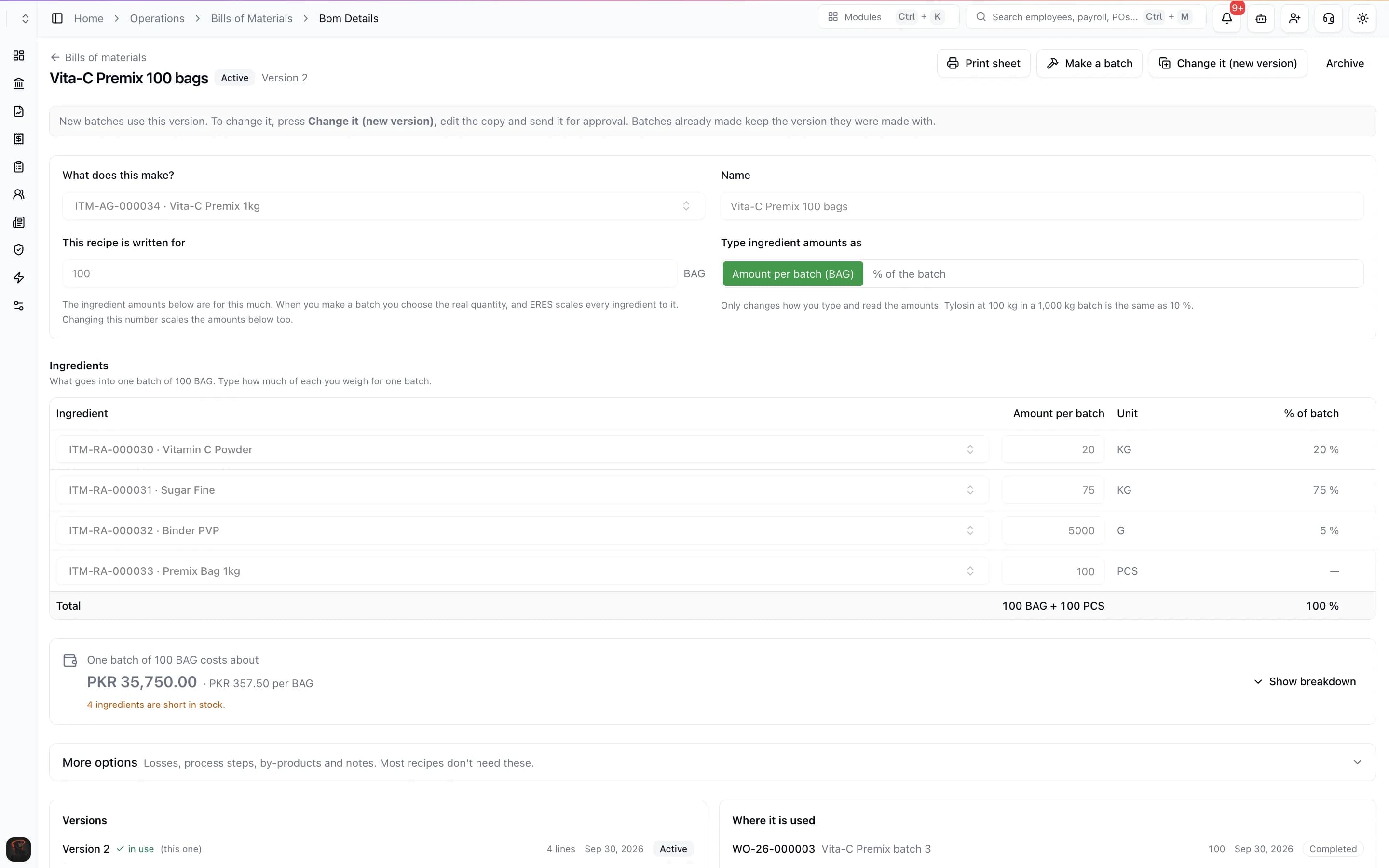The width and height of the screenshot is (1389, 868).
Task: Open the dollar receipt icon in sidebar
Action: pyautogui.click(x=18, y=139)
